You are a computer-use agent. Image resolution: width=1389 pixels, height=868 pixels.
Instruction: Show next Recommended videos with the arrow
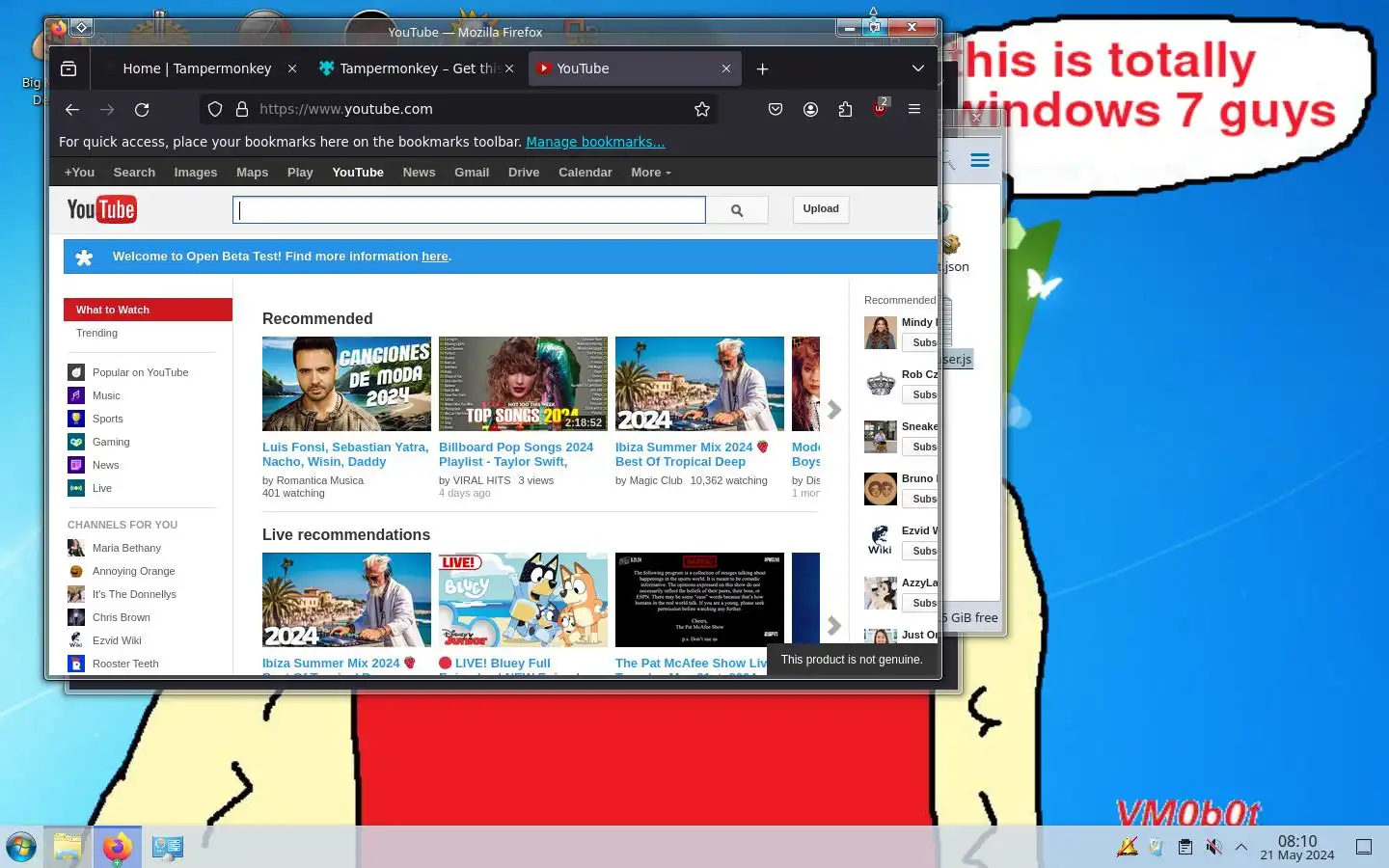tap(833, 410)
